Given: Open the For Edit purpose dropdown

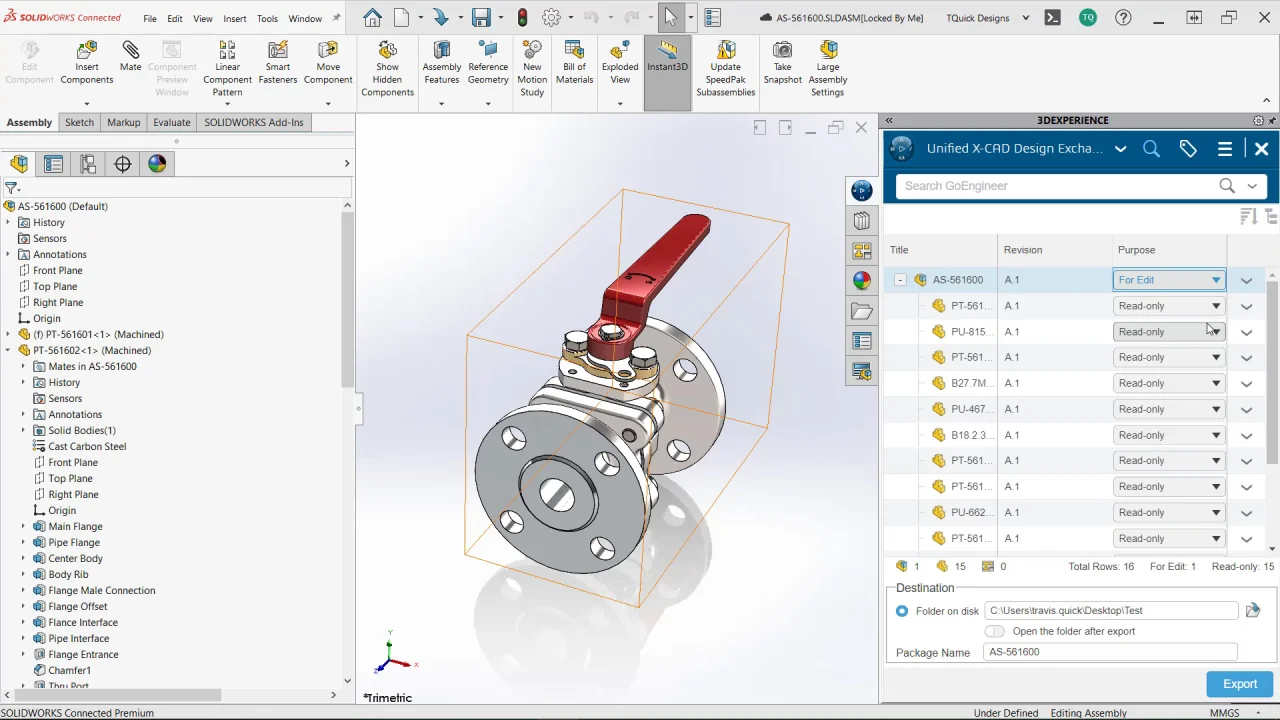Looking at the screenshot, I should coord(1169,280).
